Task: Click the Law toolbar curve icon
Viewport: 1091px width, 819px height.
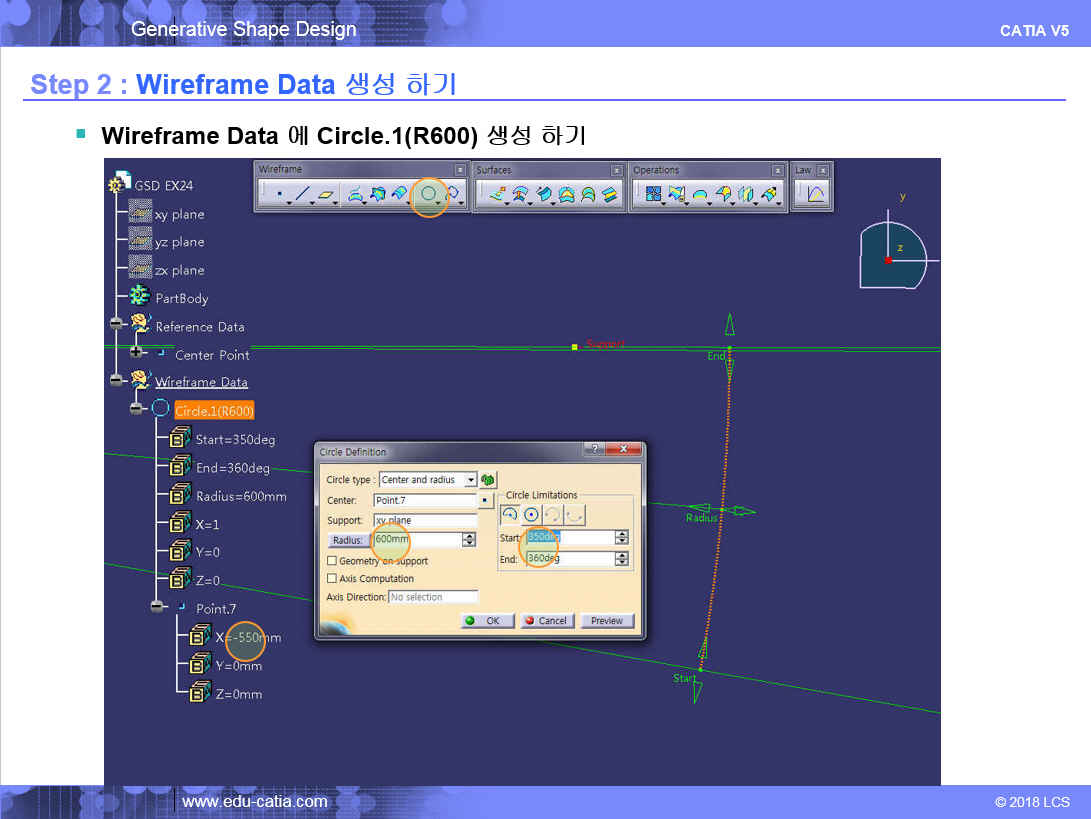Action: click(x=815, y=195)
